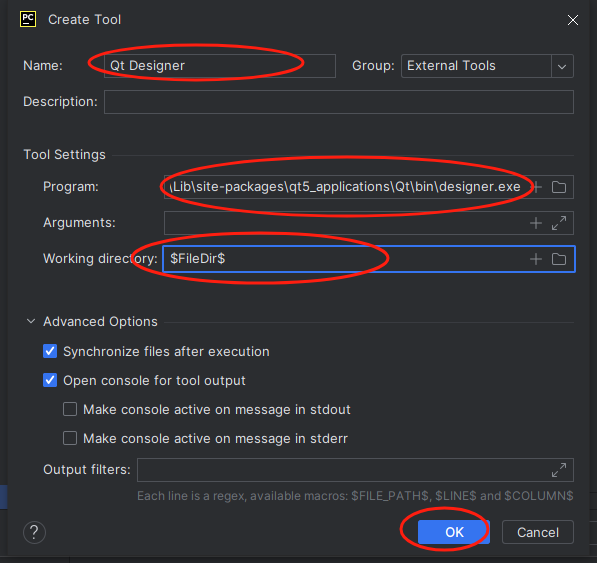Viewport: 597px width, 563px height.
Task: Expand the Output filters editor
Action: 559,470
